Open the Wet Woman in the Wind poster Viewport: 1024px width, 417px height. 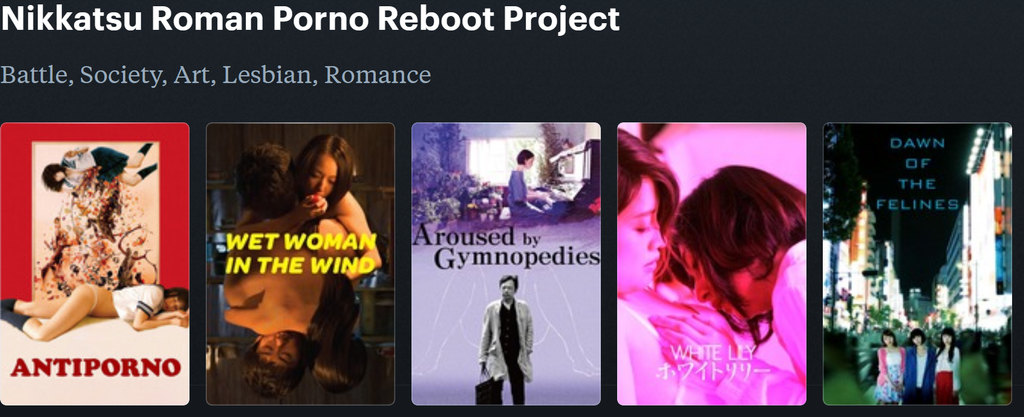(300, 264)
